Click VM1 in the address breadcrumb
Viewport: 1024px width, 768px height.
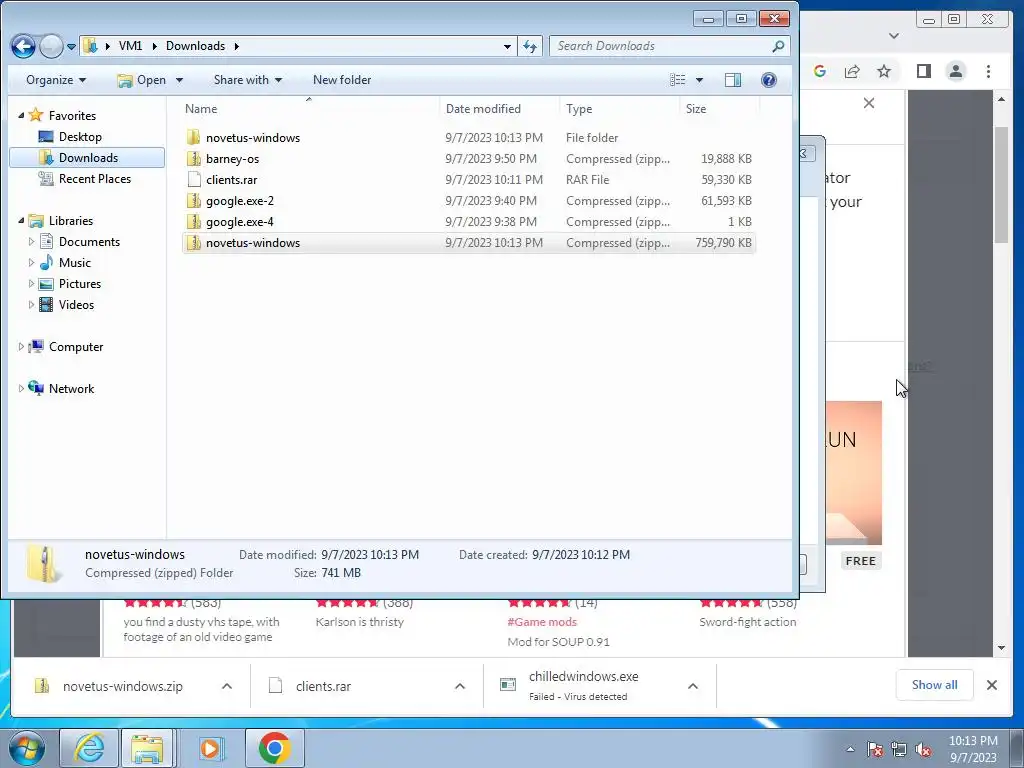click(130, 46)
